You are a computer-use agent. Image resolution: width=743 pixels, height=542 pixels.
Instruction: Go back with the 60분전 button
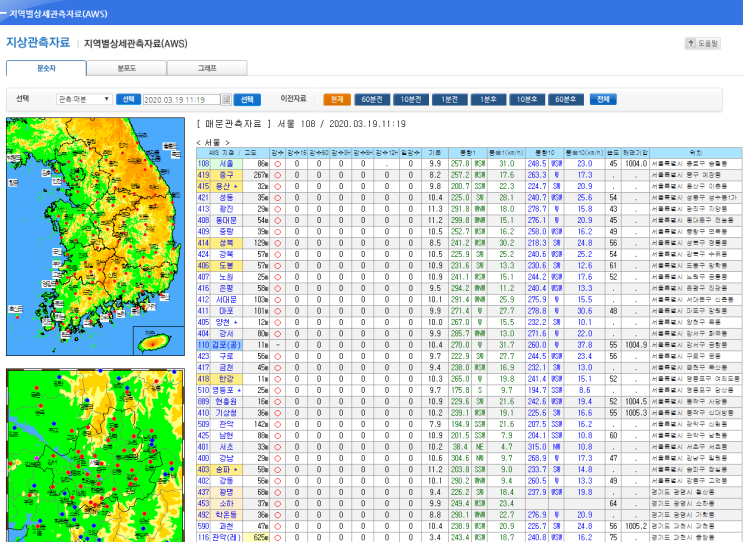[x=372, y=99]
